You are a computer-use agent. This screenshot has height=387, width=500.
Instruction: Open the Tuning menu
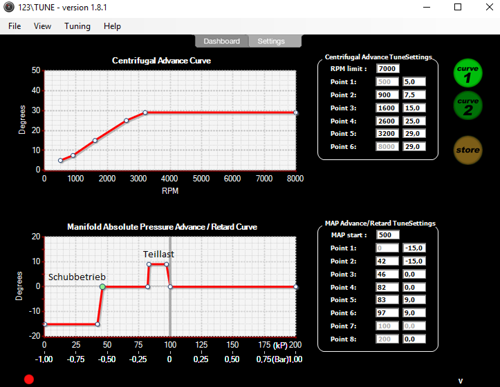coord(77,26)
